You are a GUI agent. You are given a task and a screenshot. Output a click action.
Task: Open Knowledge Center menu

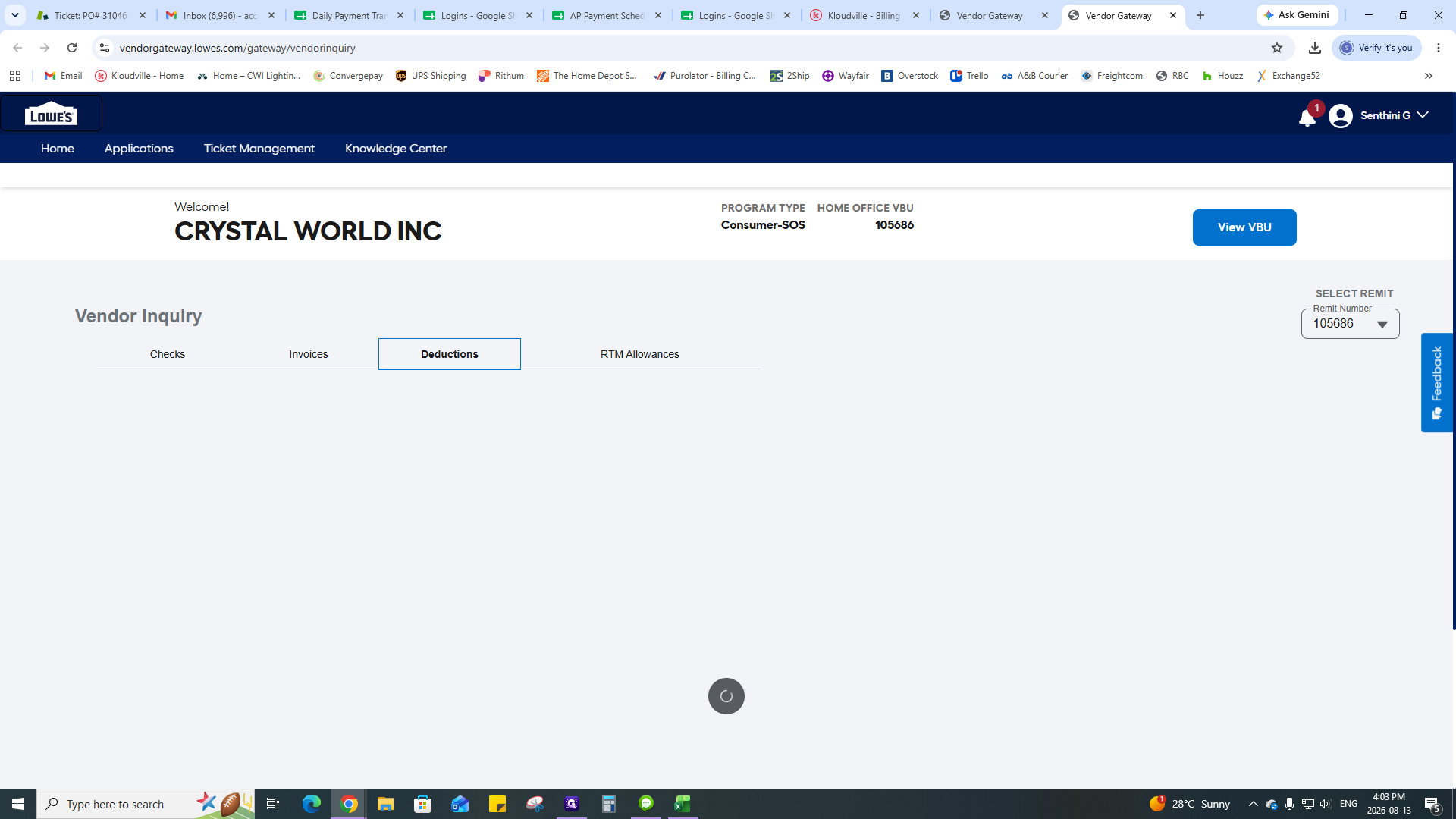tap(396, 149)
